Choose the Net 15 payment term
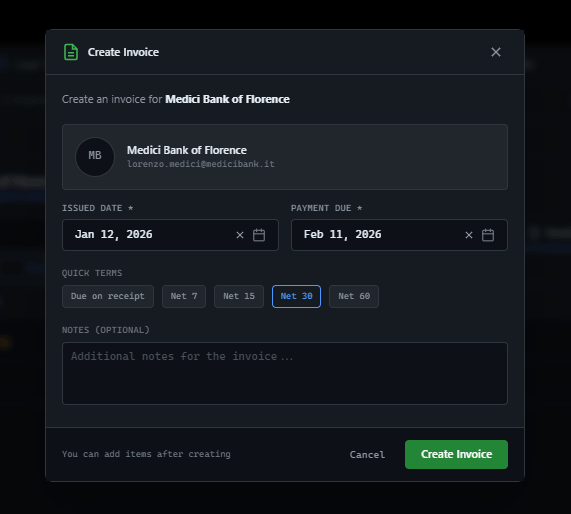Viewport: 571px width, 514px height. point(239,296)
